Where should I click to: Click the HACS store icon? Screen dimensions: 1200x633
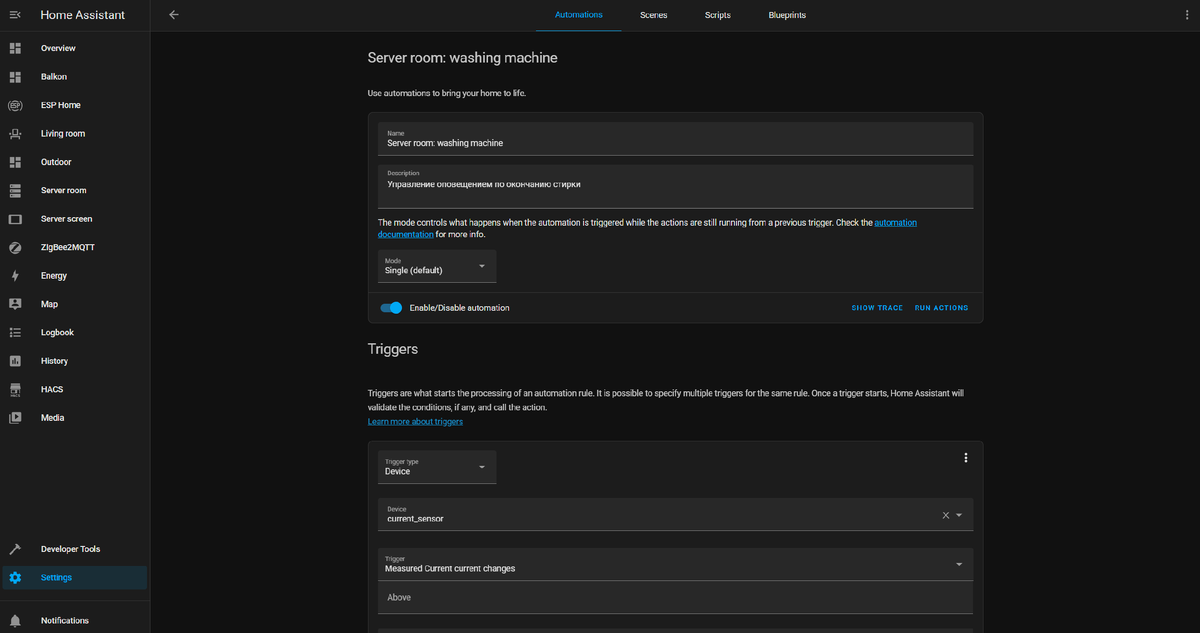15,389
